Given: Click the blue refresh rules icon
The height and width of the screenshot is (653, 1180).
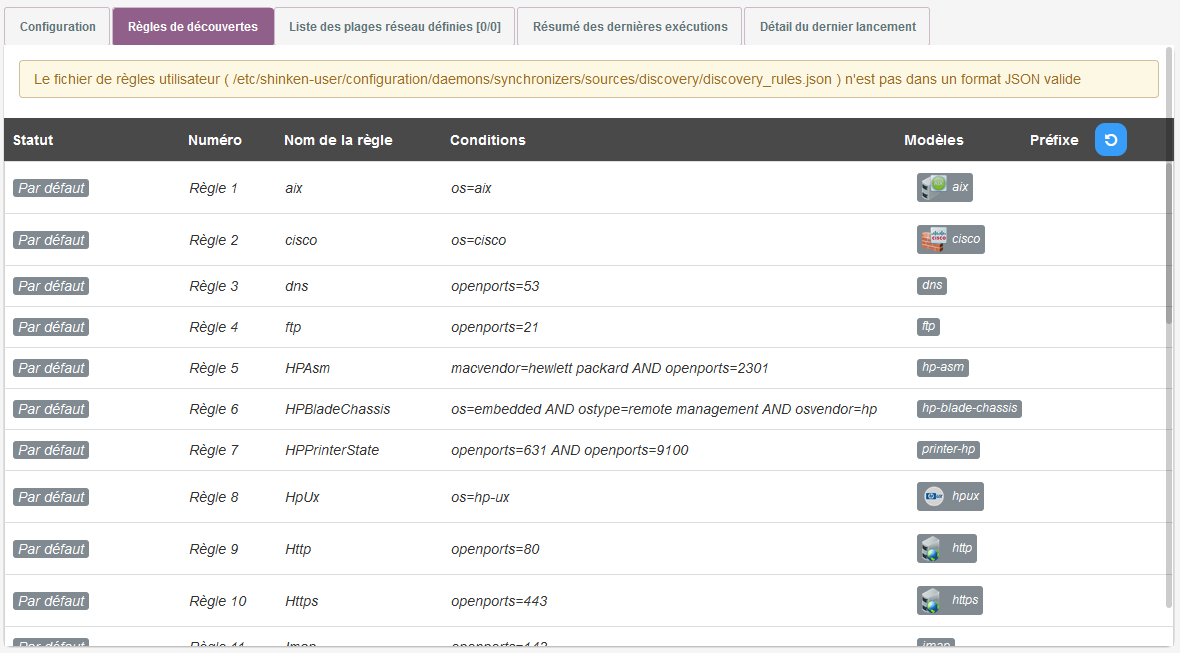Looking at the screenshot, I should tap(1110, 140).
